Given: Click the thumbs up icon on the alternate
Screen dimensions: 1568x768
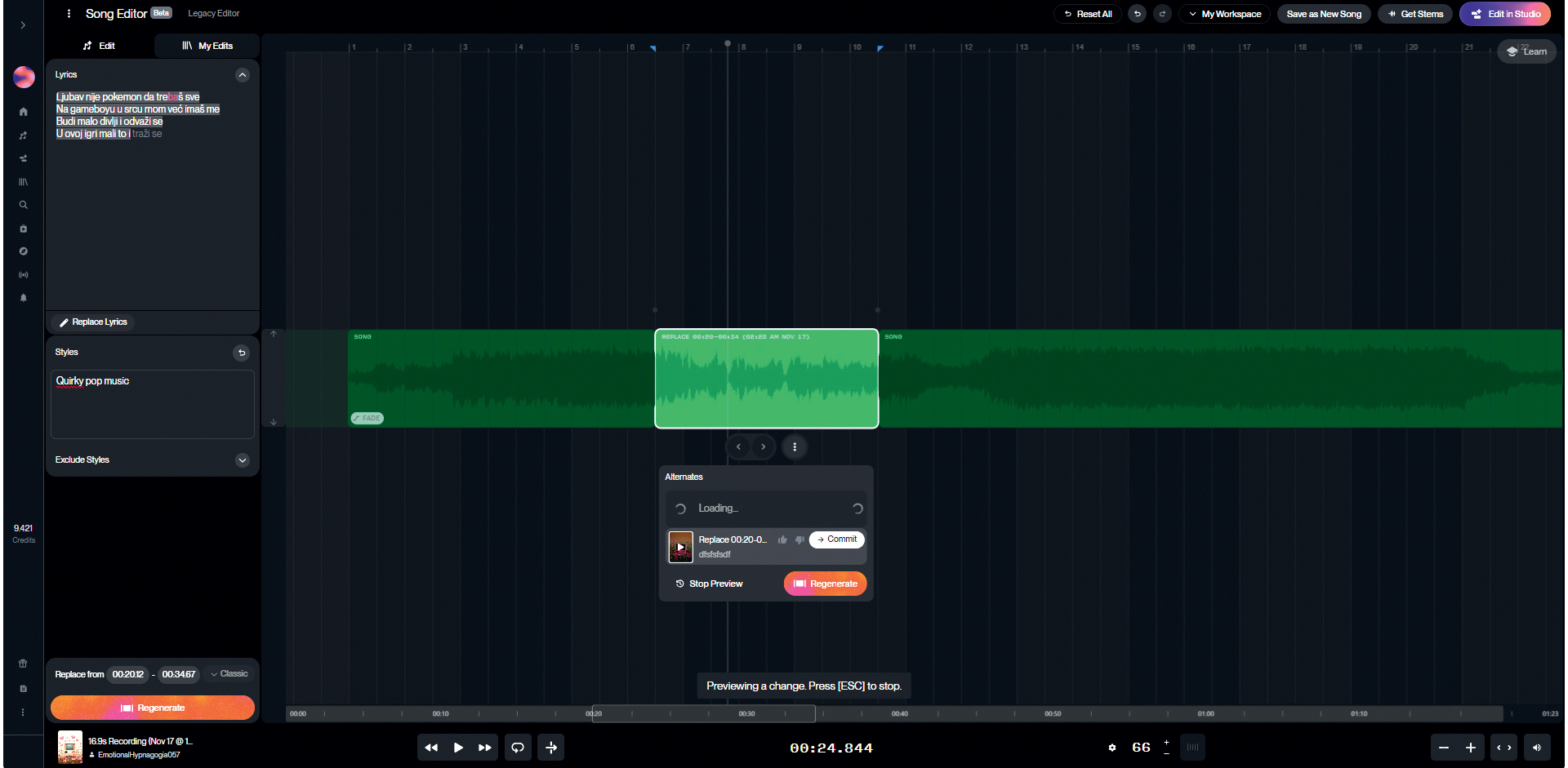Looking at the screenshot, I should [782, 539].
